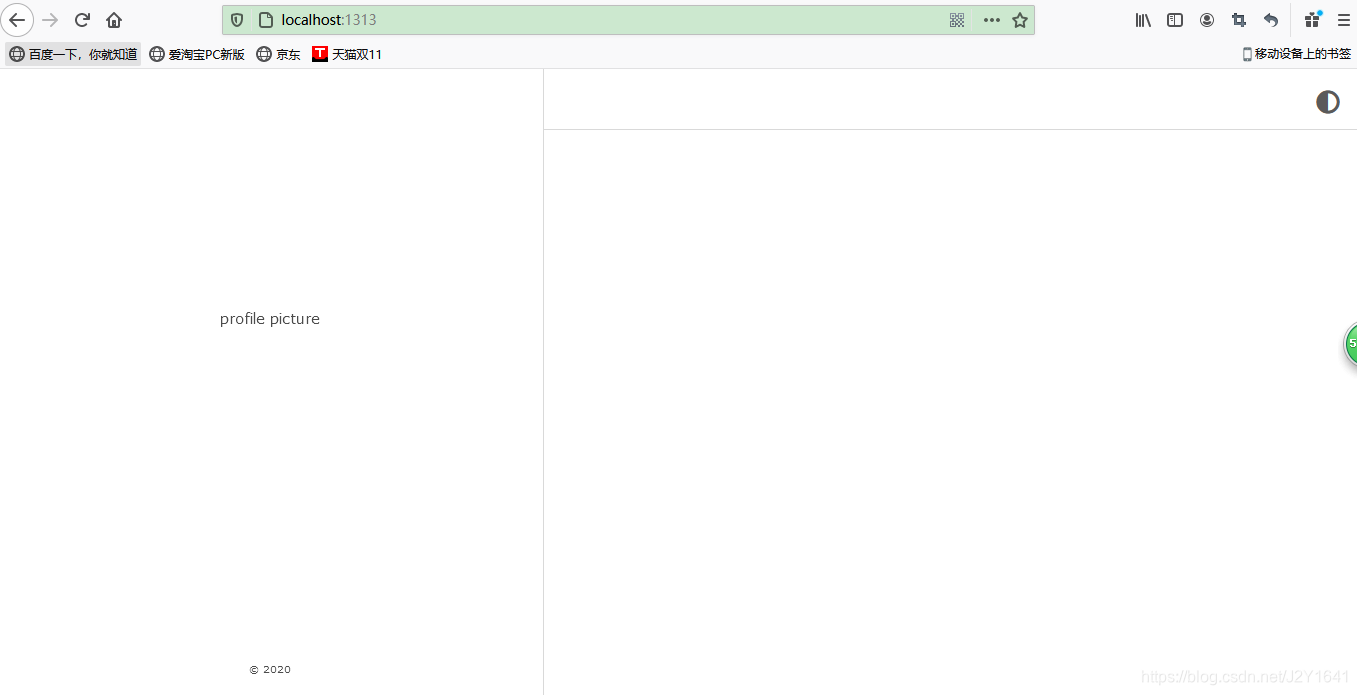Viewport: 1357px width, 695px height.
Task: Reload the current page
Action: (x=82, y=20)
